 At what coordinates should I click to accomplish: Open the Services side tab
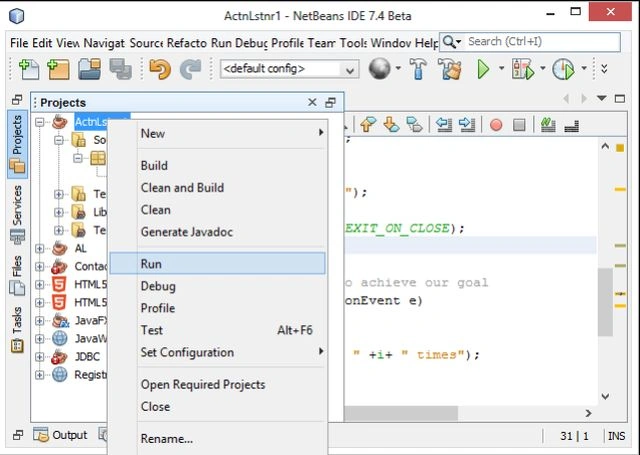(x=17, y=214)
